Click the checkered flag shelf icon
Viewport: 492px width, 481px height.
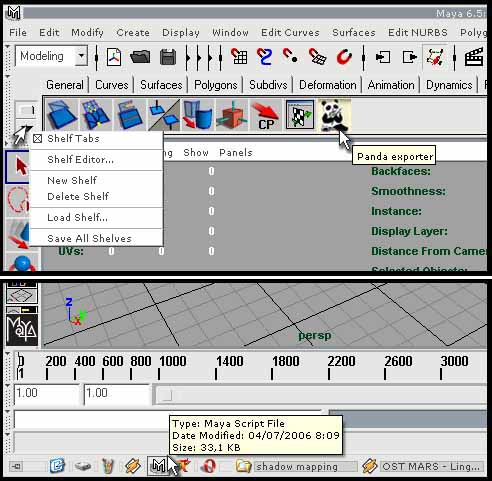[x=300, y=114]
